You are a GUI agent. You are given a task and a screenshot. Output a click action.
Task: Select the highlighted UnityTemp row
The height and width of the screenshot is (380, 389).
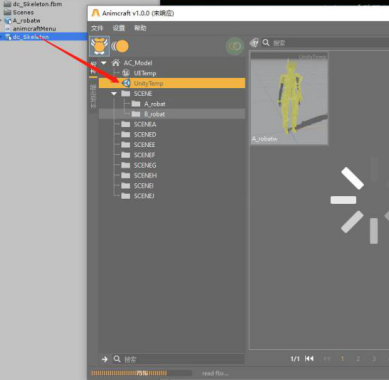pyautogui.click(x=172, y=83)
